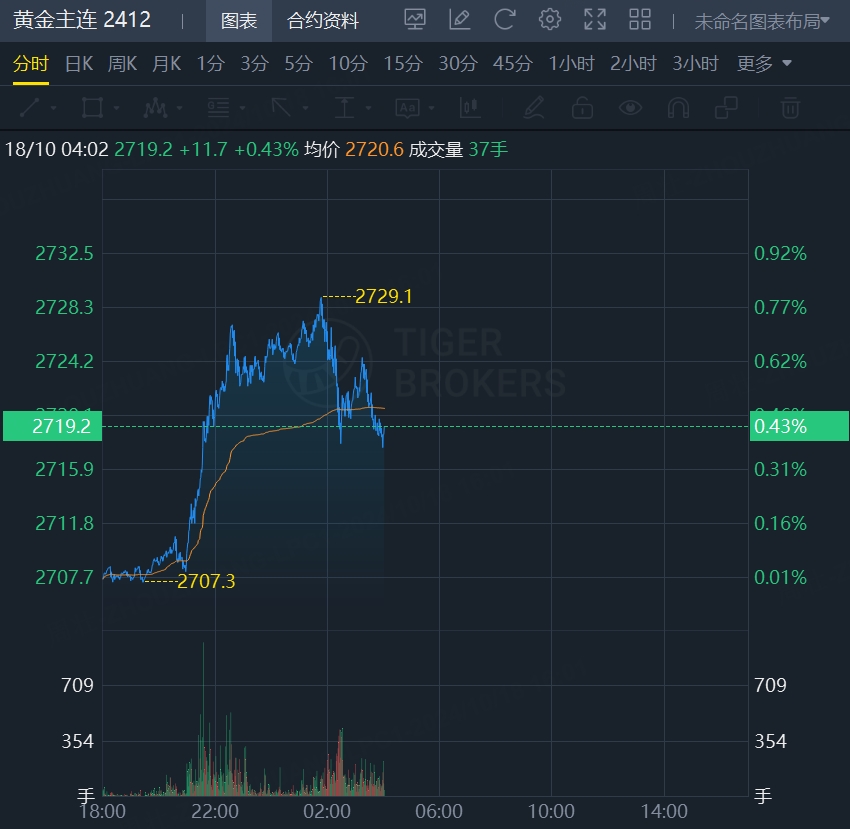Open the indicator chart icon in header

pyautogui.click(x=414, y=19)
